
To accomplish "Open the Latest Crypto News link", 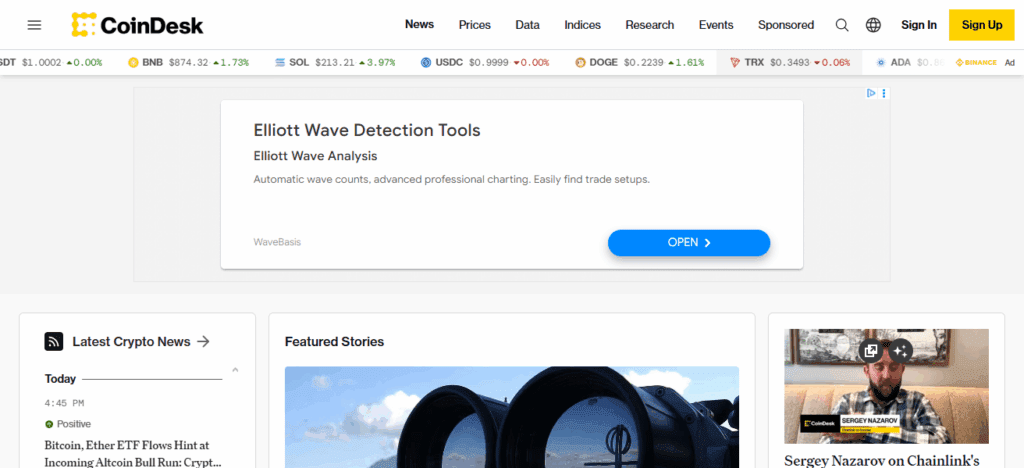I will coord(131,341).
